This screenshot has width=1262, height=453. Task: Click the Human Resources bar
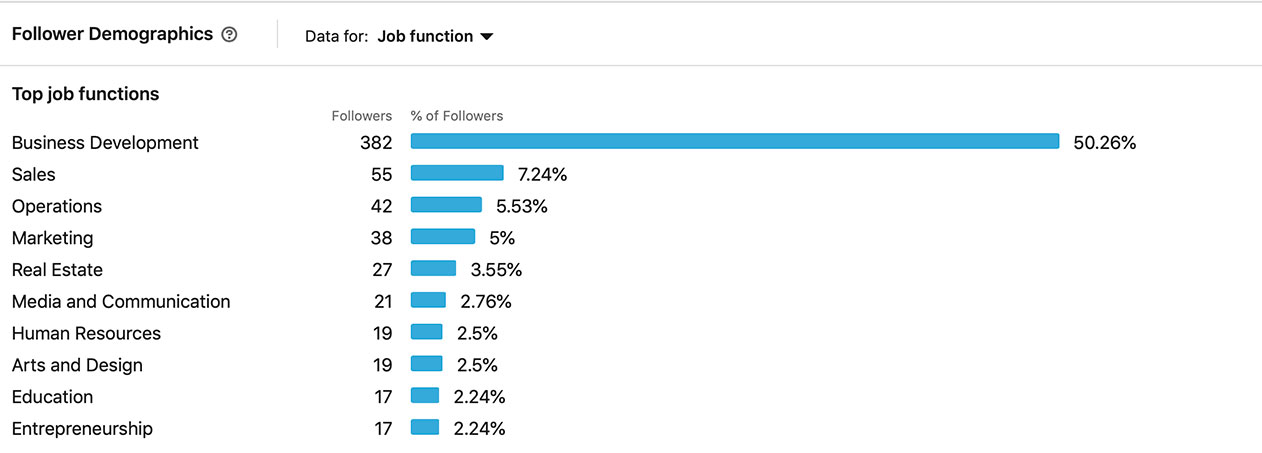coord(426,333)
